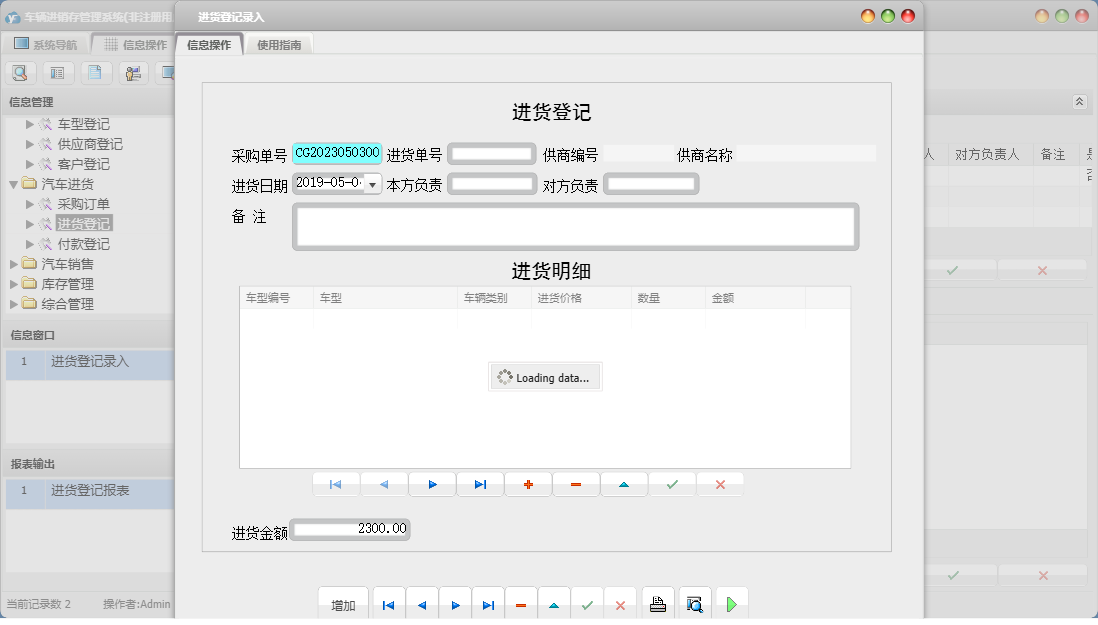Viewport: 1098px width, 625px height.
Task: Cancel the detail edit with the red X icon
Action: click(720, 484)
